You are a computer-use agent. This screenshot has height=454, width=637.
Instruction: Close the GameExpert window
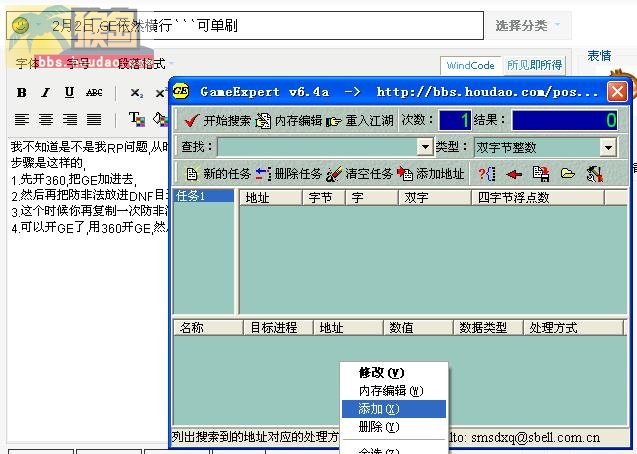[617, 91]
